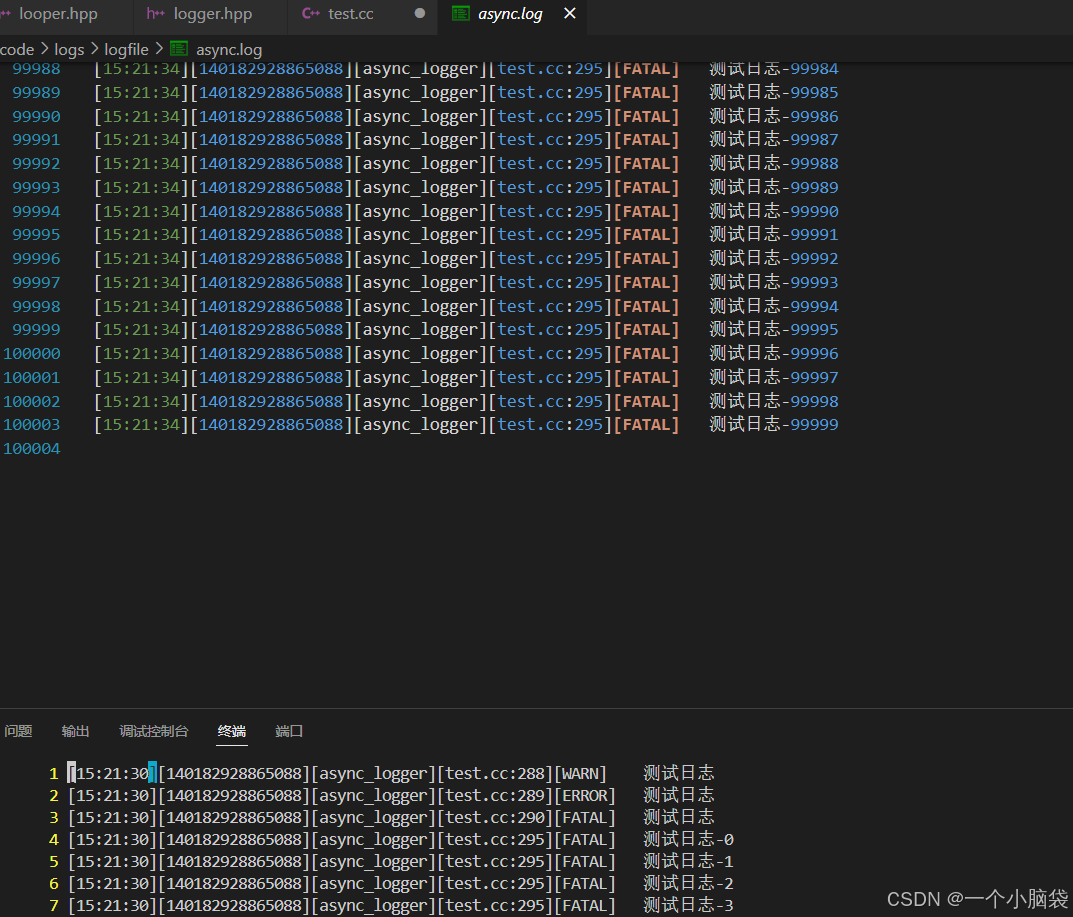
Task: Expand breadcrumb chevron after 'logfile'
Action: point(159,49)
